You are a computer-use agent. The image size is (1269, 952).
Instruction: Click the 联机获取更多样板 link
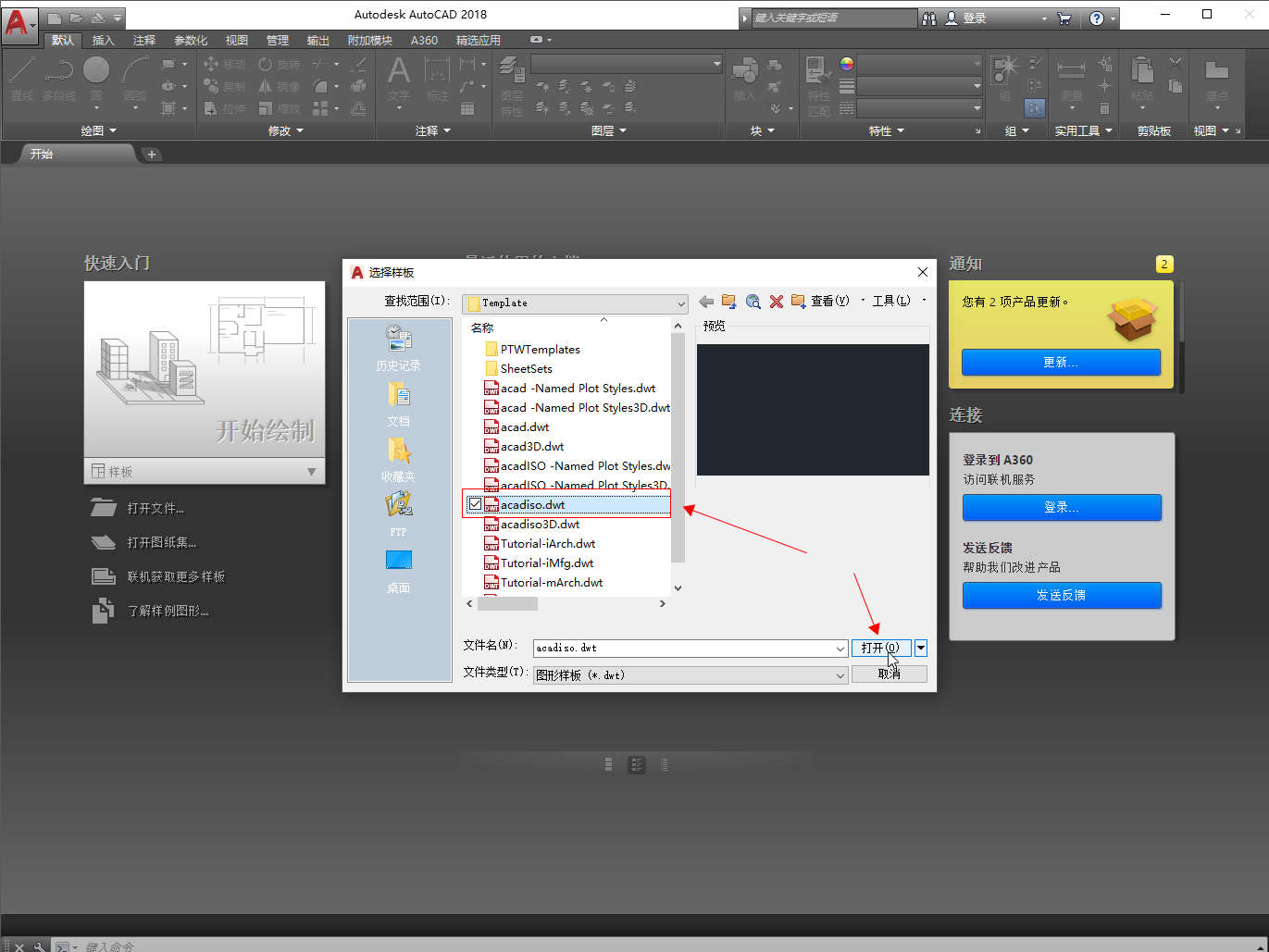[x=176, y=576]
